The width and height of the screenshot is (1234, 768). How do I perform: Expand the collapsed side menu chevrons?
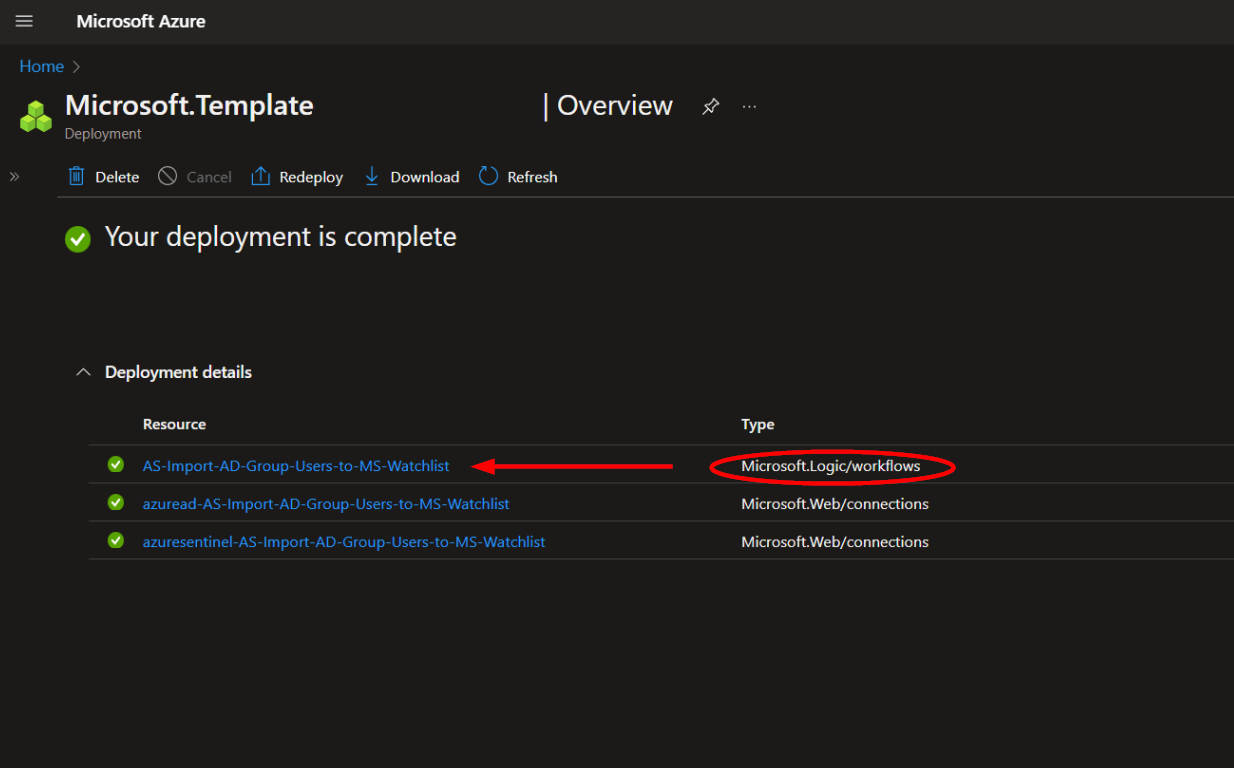pyautogui.click(x=15, y=176)
